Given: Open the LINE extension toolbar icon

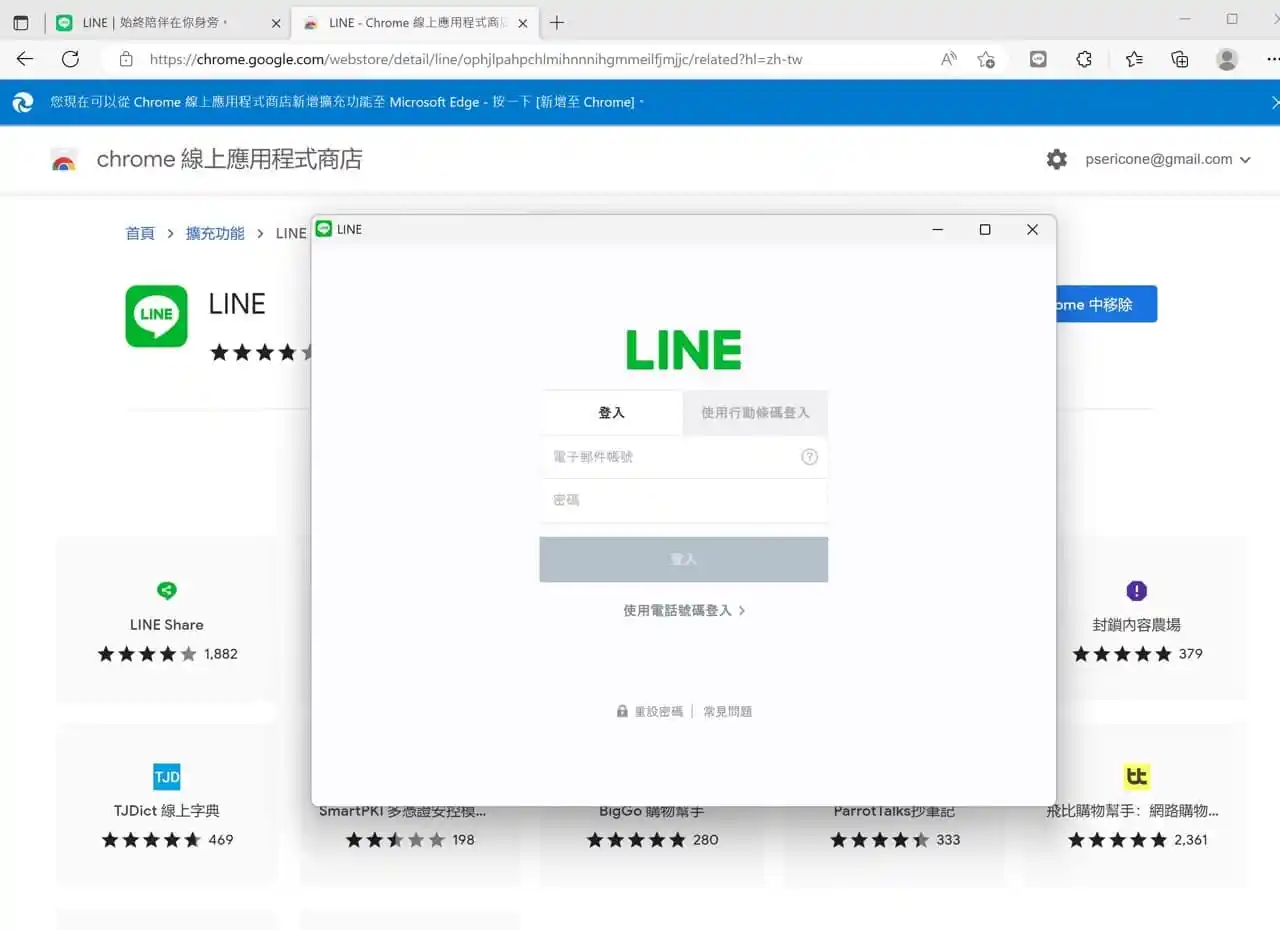Looking at the screenshot, I should click(x=1038, y=59).
